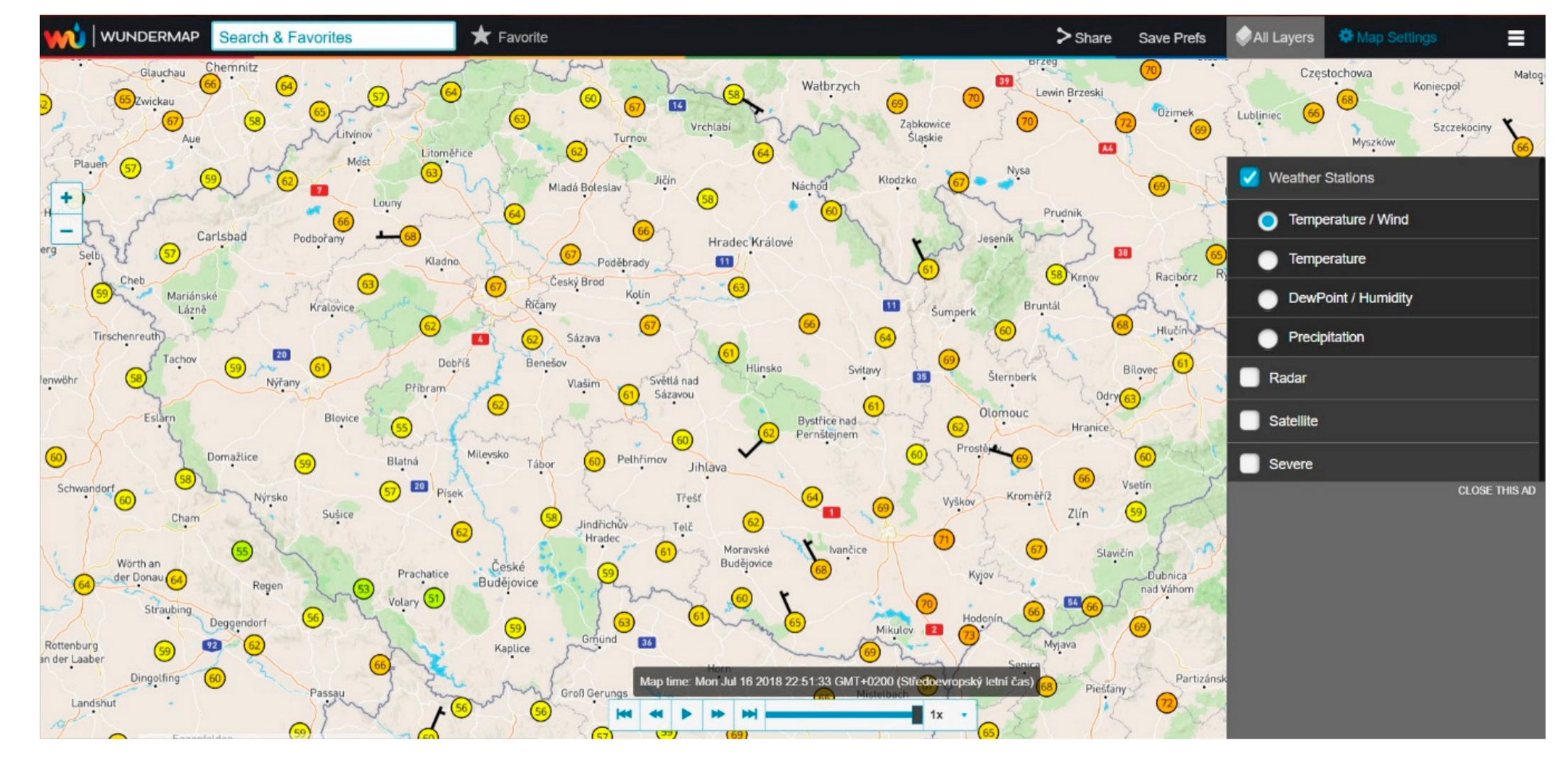This screenshot has height=774, width=1568.
Task: Click the Share arrow icon
Action: click(1063, 36)
